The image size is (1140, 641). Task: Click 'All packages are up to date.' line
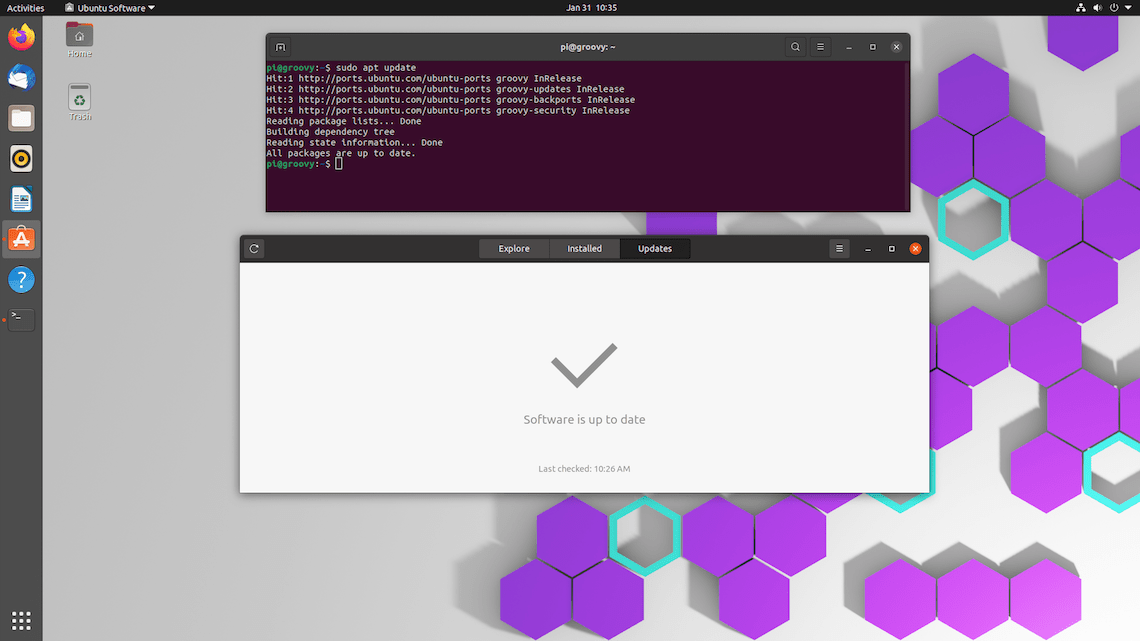341,153
